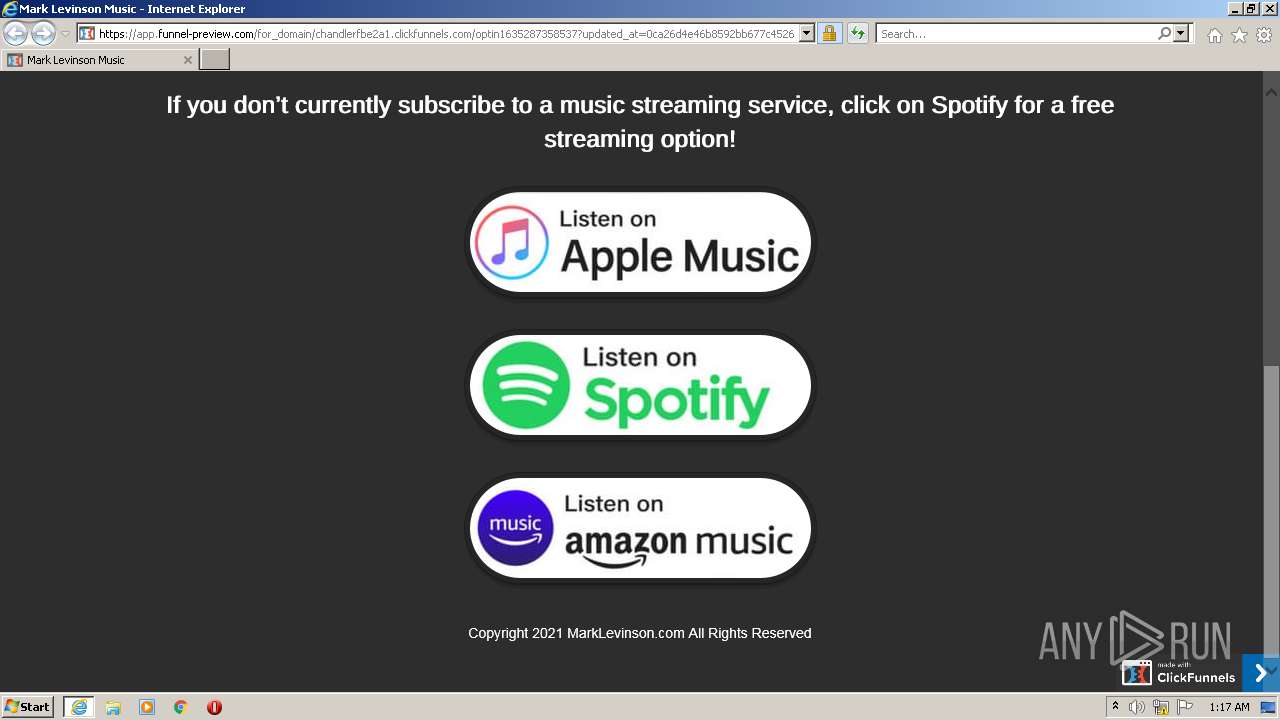Screen dimensions: 1280x720
Task: Expand the search provider dropdown
Action: (1181, 34)
